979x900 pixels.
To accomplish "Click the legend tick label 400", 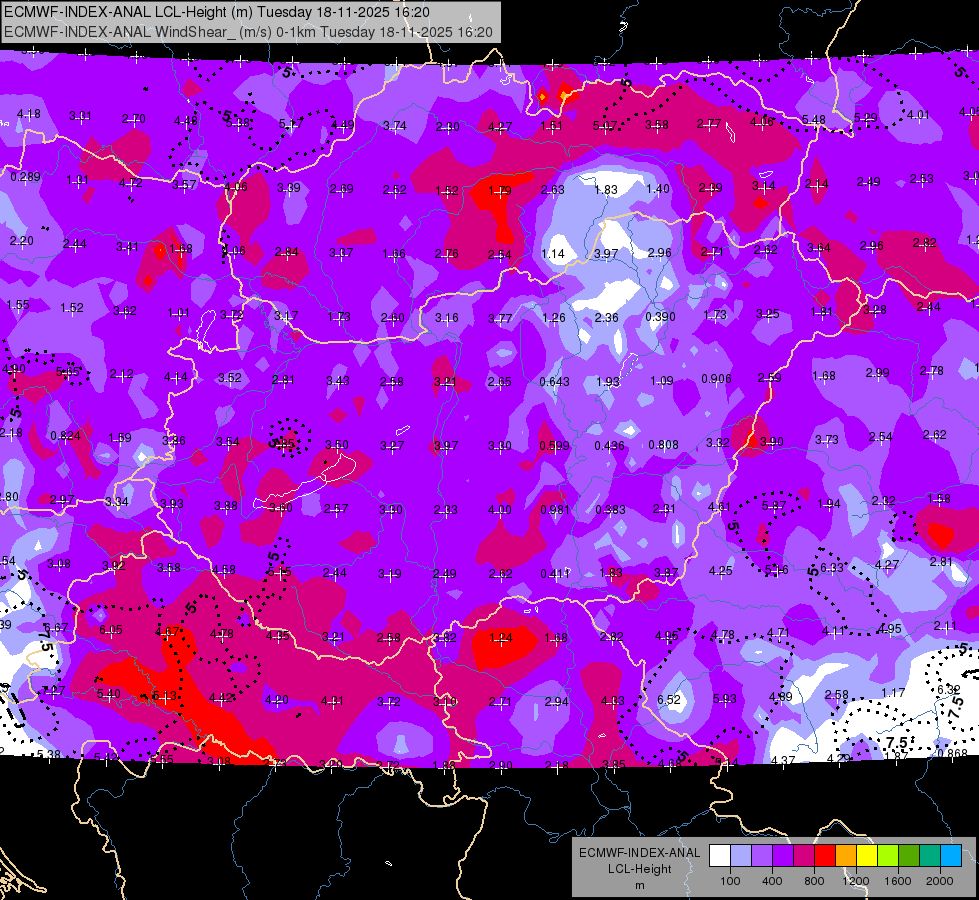I will (772, 881).
